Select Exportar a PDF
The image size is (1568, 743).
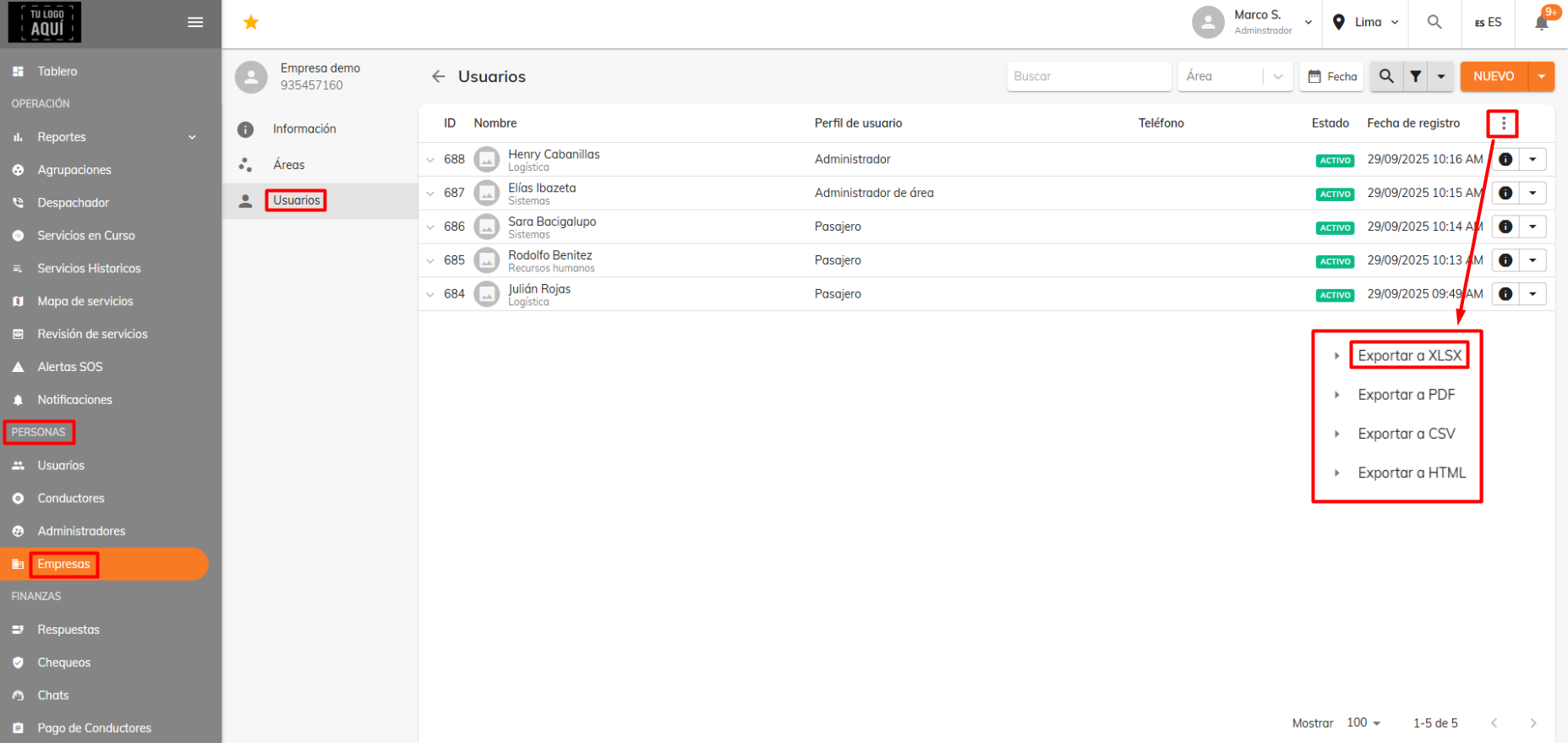pyautogui.click(x=1406, y=395)
